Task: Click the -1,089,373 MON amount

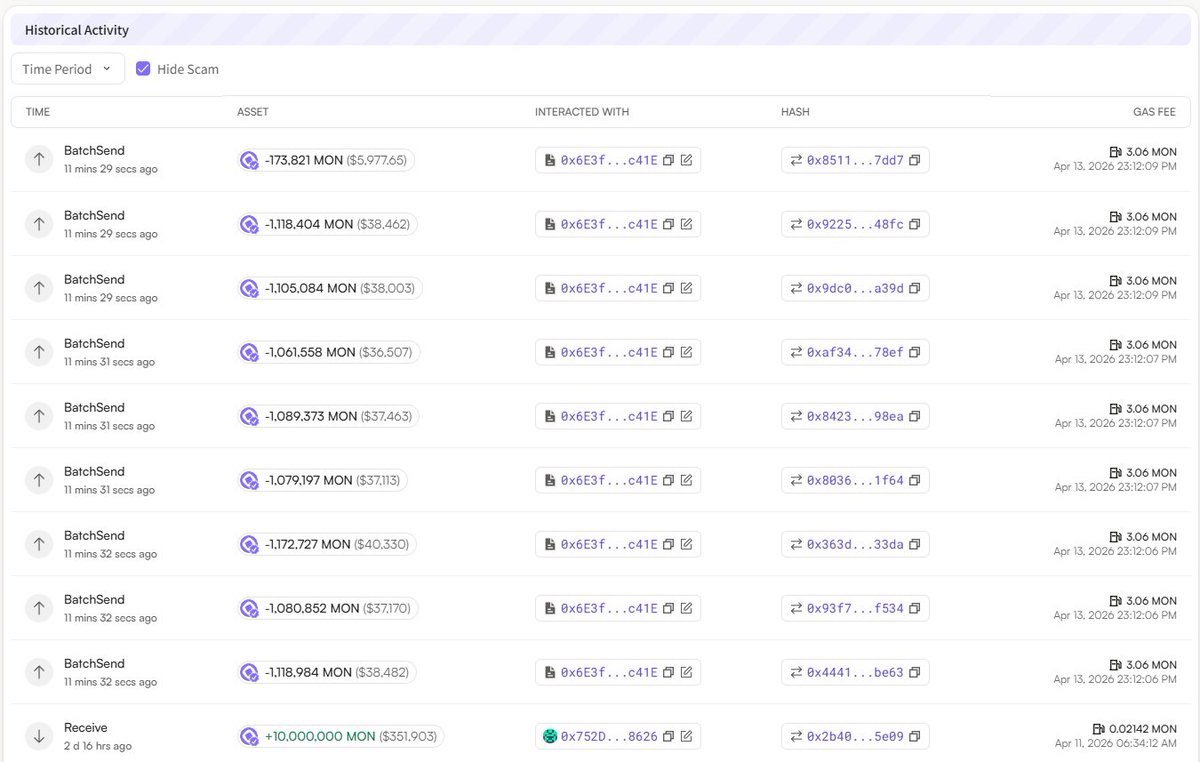Action: [x=311, y=416]
